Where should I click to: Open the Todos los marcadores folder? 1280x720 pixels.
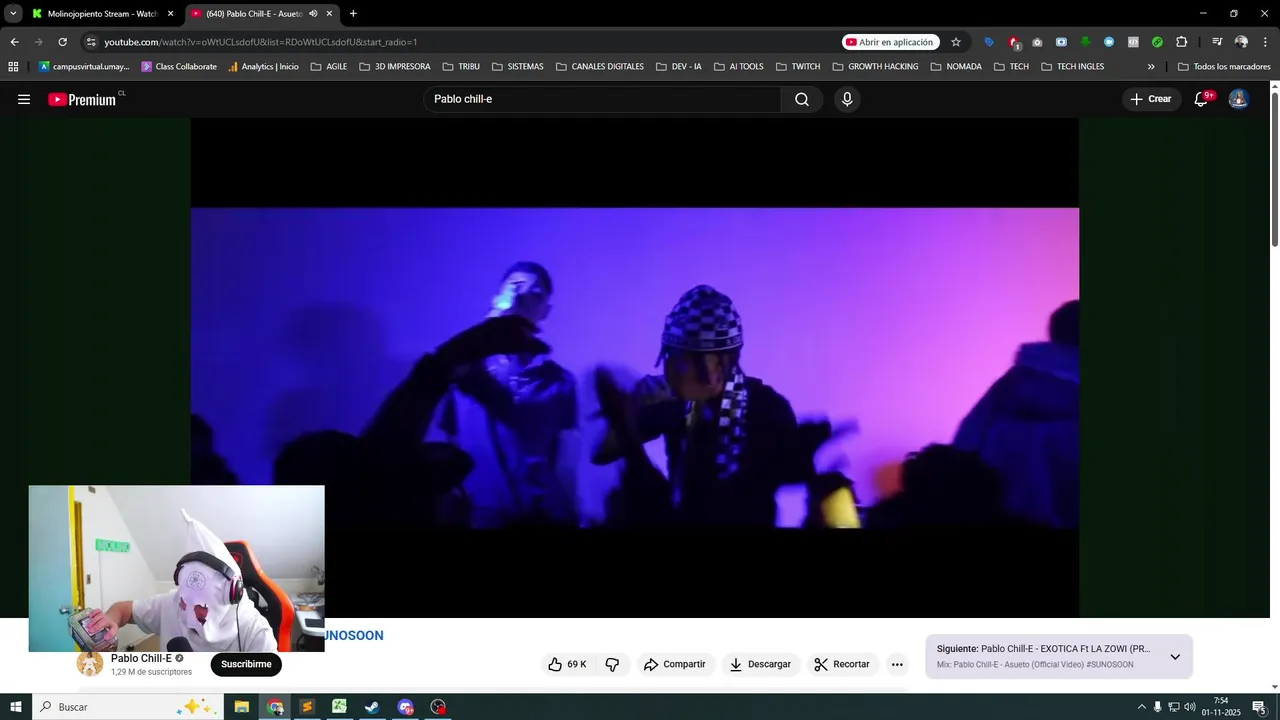point(1224,67)
